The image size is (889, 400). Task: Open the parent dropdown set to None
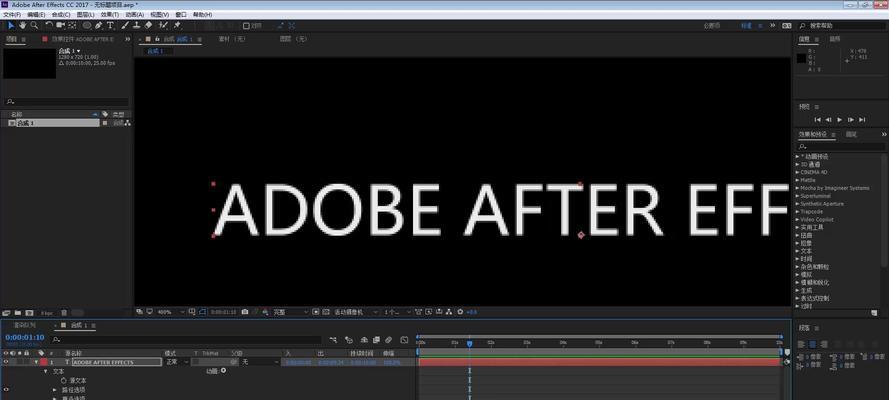[260, 361]
